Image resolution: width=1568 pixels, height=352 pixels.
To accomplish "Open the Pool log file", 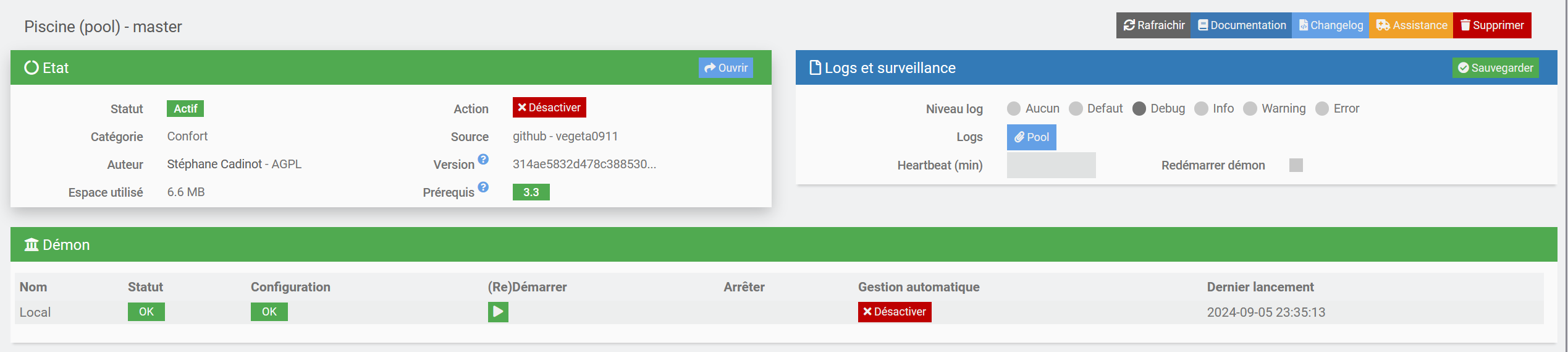I will pos(1031,137).
